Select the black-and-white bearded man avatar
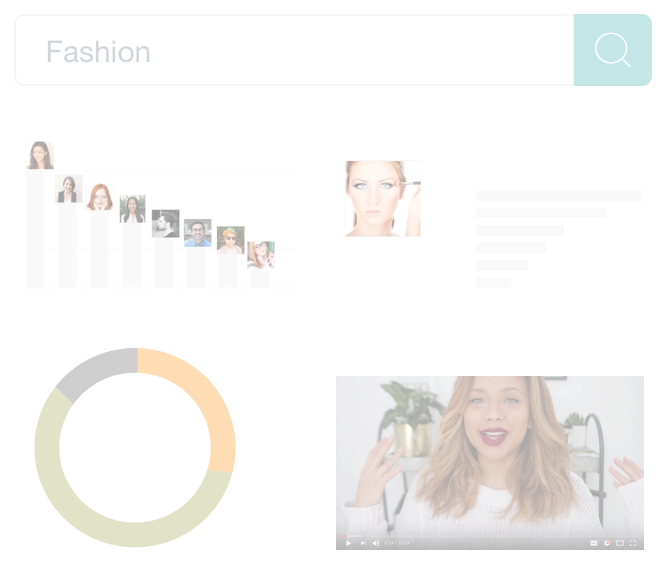Screen dimensions: 672x568 coord(165,223)
